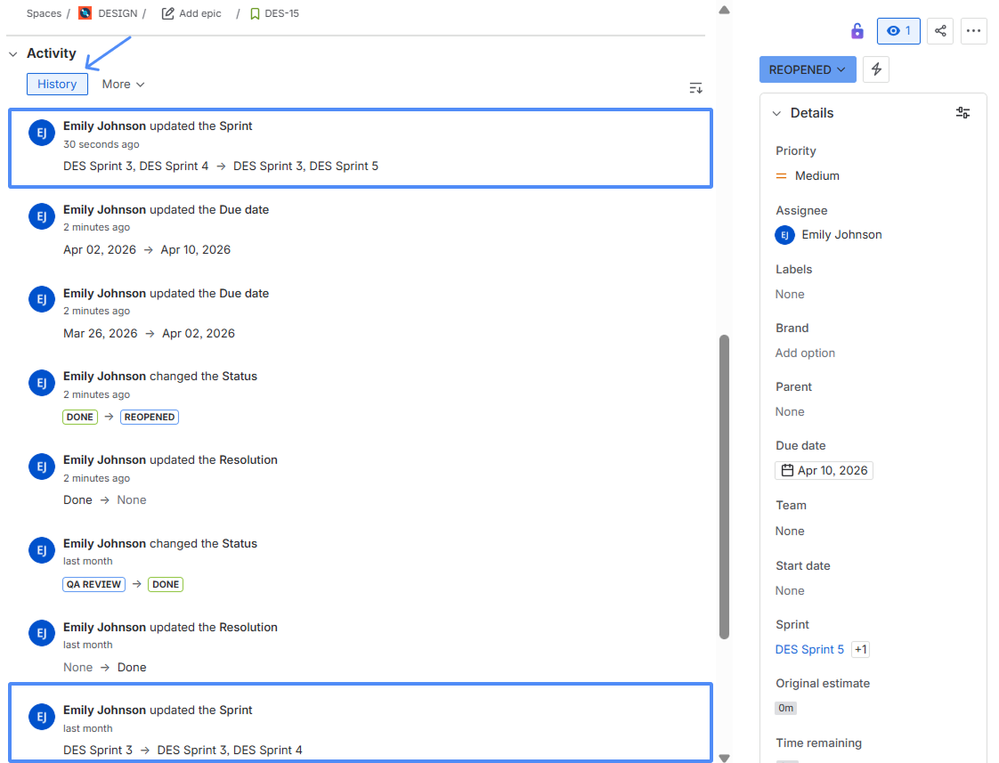
Task: Collapse the Details panel chevron
Action: pos(776,113)
